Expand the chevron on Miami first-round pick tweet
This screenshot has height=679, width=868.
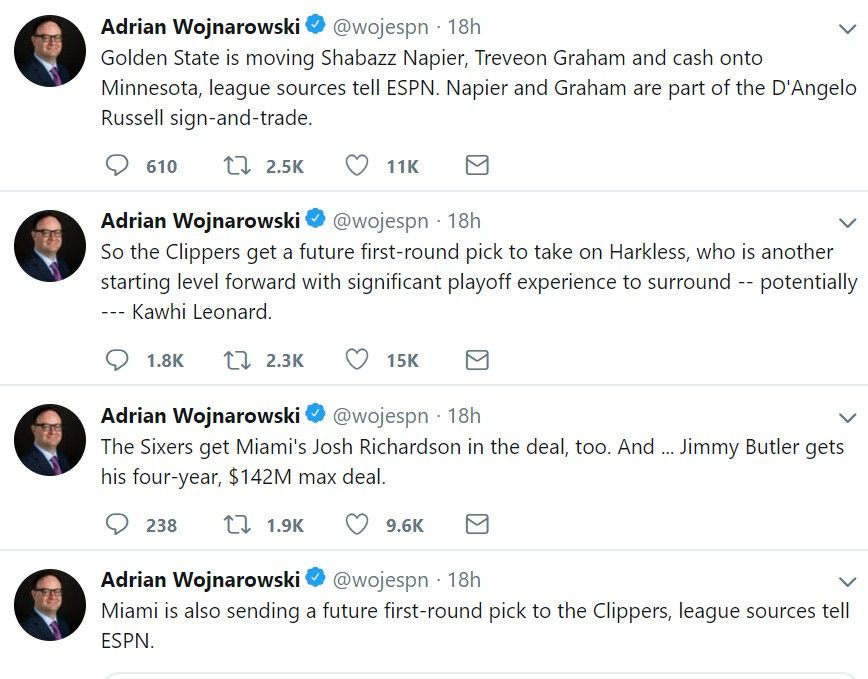(847, 582)
